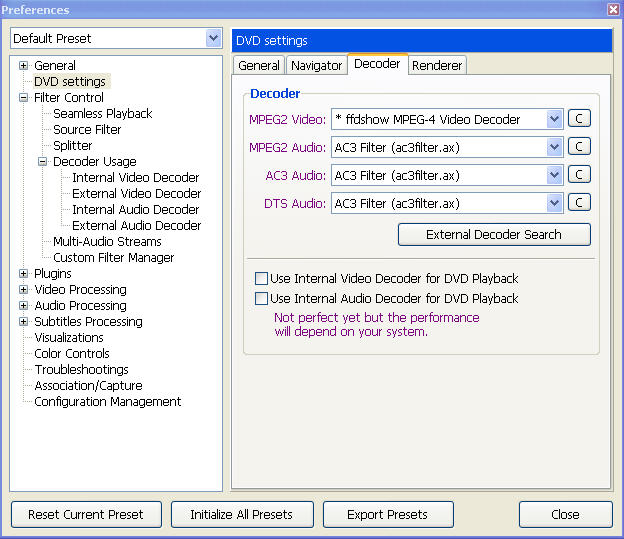Click the Reset Current Preset button
Image resolution: width=624 pixels, height=539 pixels.
85,515
